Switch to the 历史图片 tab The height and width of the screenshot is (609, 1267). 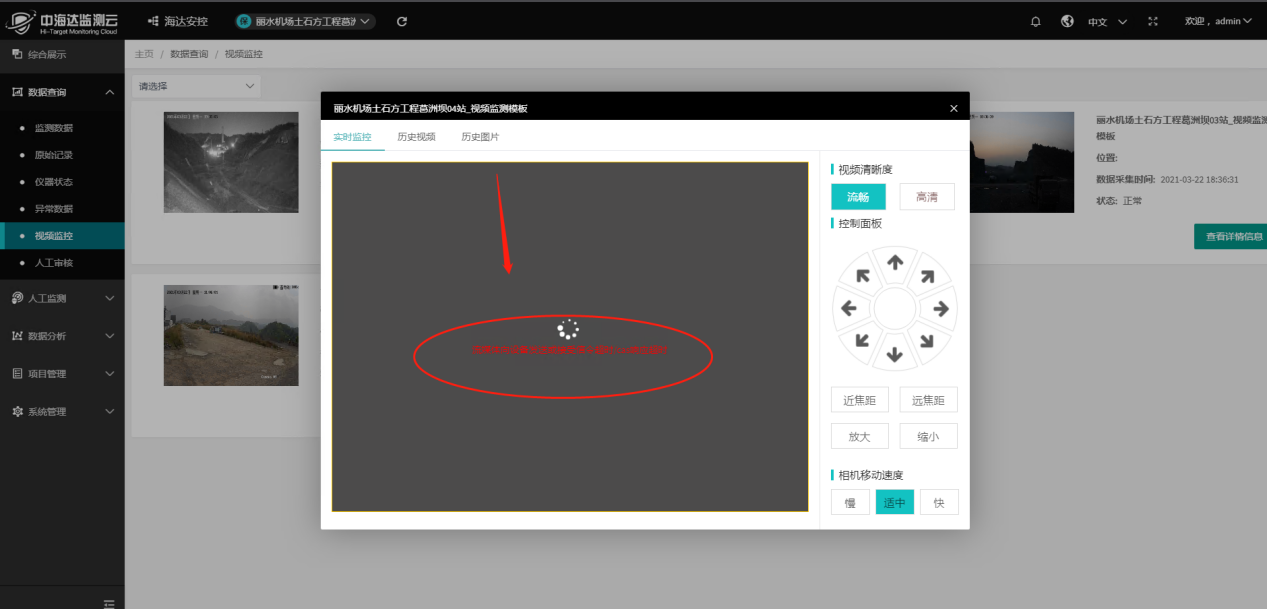(480, 136)
